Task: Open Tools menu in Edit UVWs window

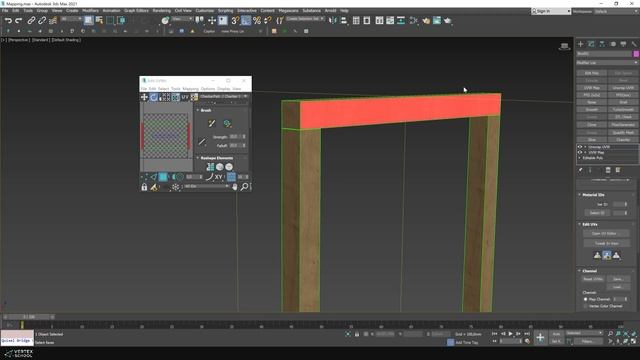Action: tap(176, 89)
